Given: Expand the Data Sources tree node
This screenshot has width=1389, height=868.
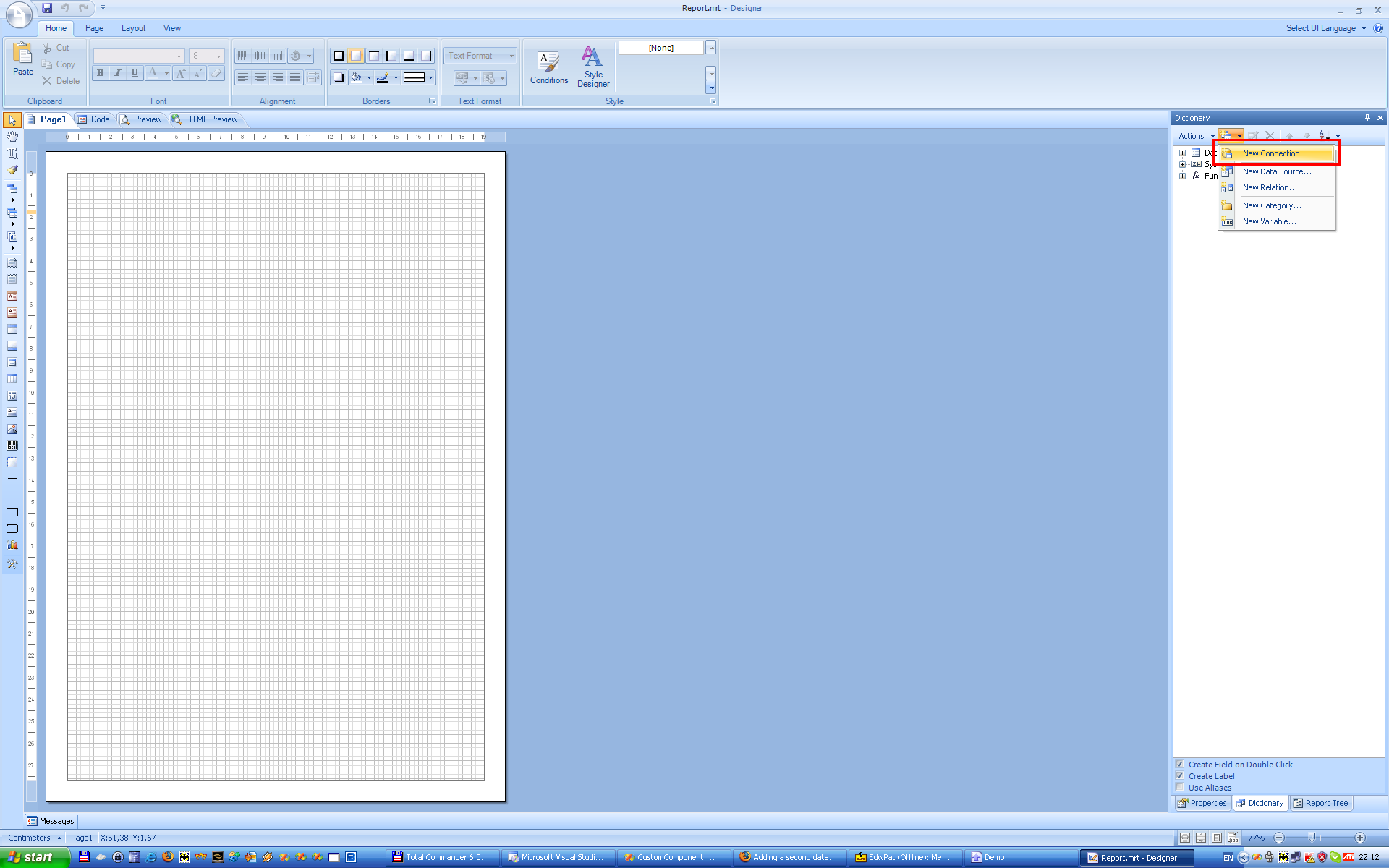Looking at the screenshot, I should point(1182,153).
